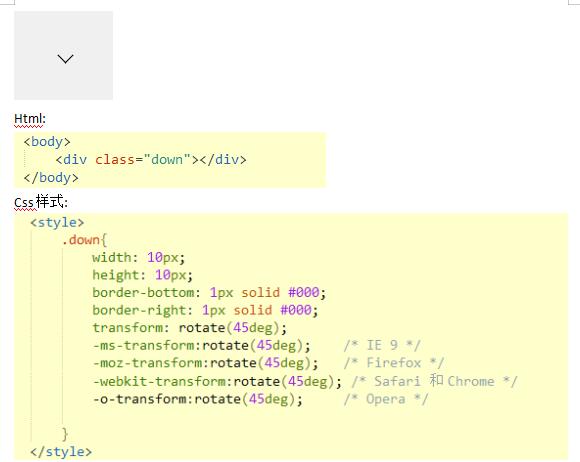Click the -o-transform property line
Viewport: 580px width, 462px height.
click(x=198, y=399)
